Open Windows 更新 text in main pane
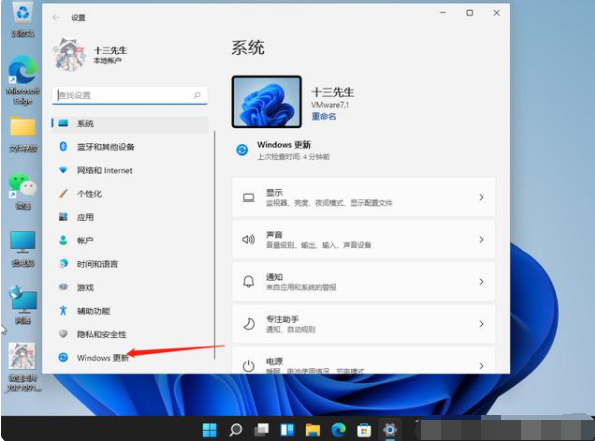595x441 pixels. [284, 145]
